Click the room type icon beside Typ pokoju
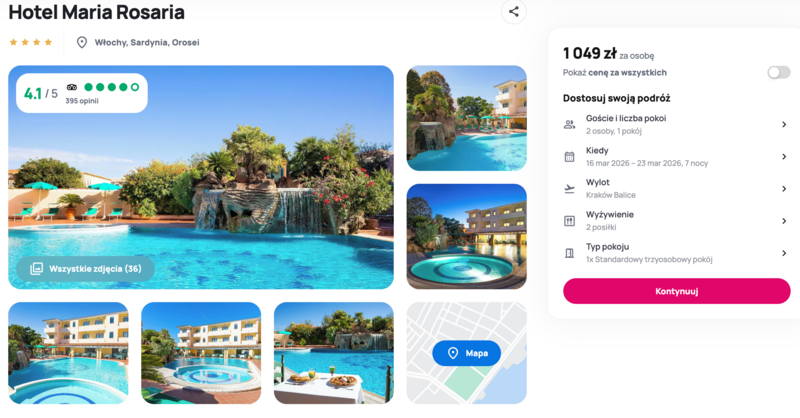800x418 pixels. [569, 253]
